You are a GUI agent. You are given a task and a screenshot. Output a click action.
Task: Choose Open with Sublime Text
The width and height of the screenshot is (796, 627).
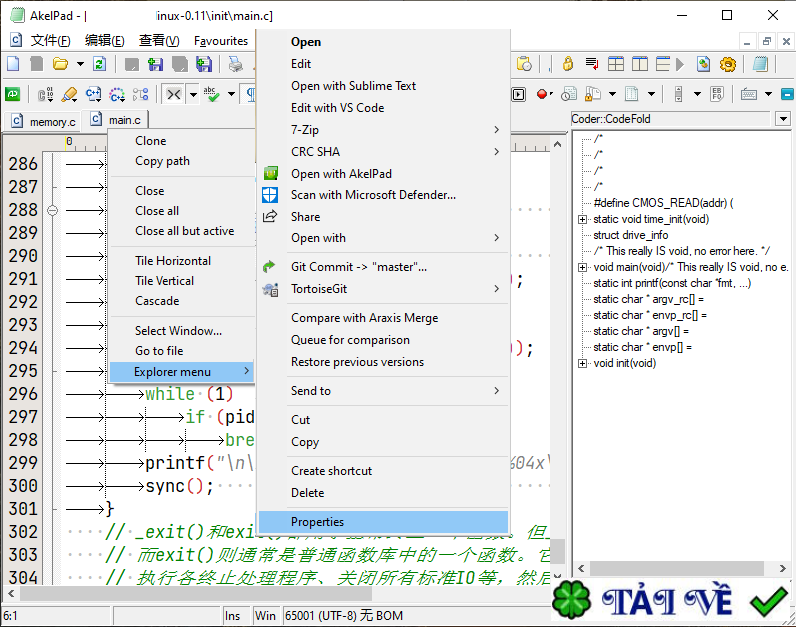(353, 86)
